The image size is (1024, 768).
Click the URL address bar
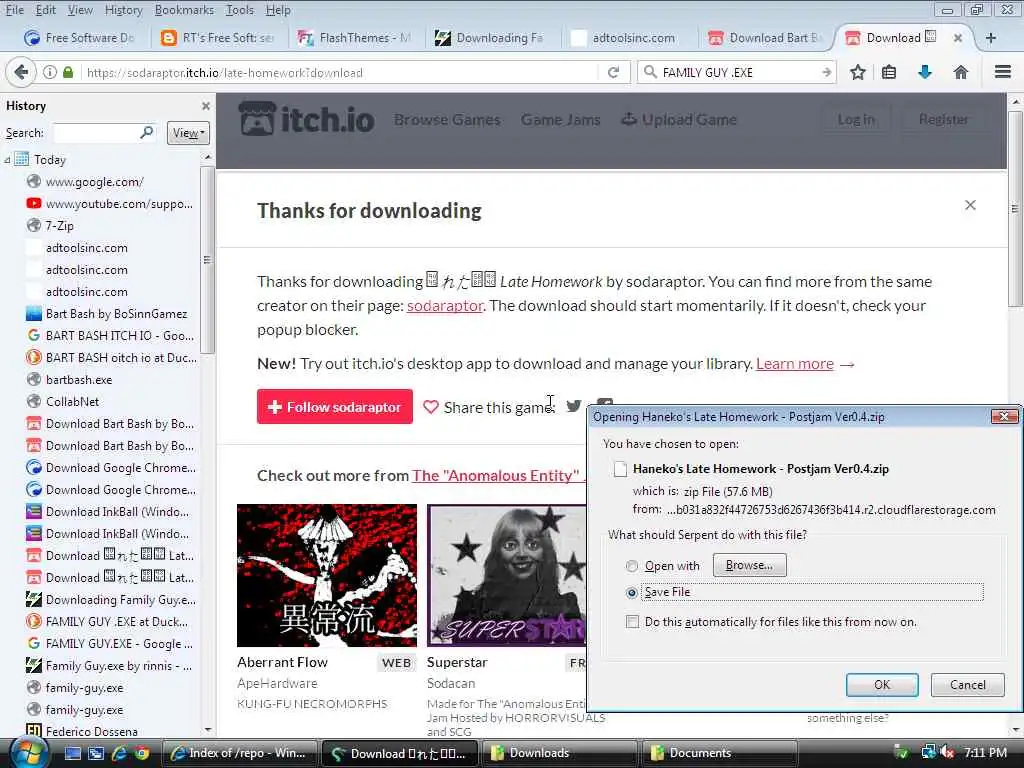pos(340,72)
